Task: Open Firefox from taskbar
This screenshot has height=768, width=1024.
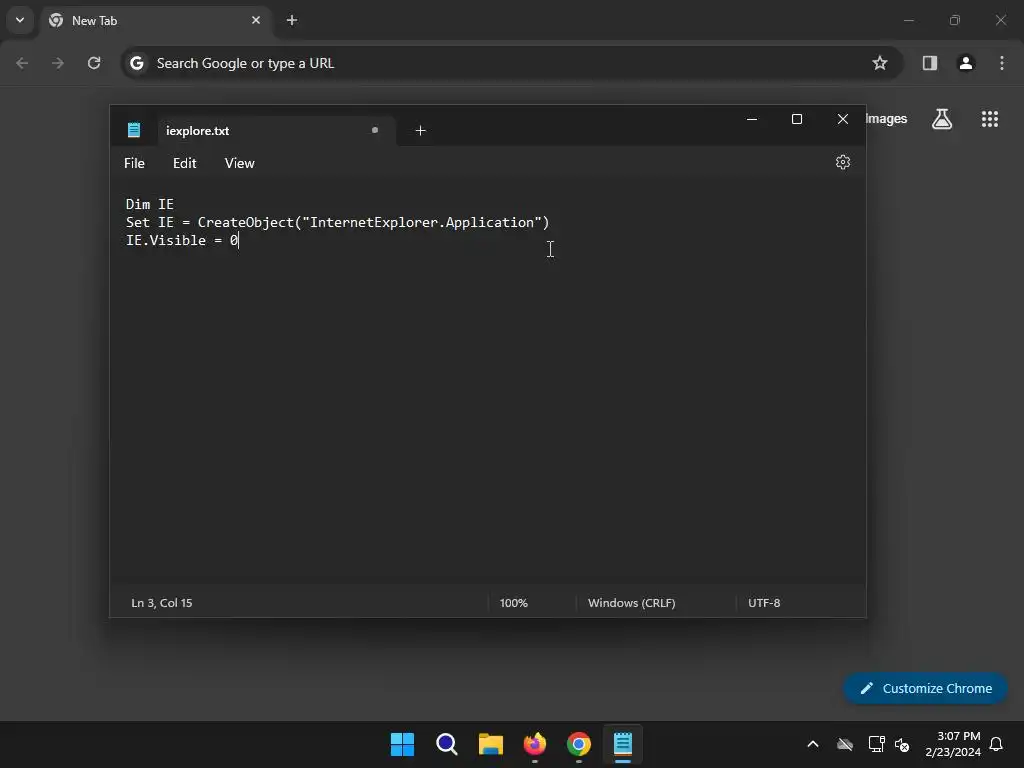Action: pos(535,744)
